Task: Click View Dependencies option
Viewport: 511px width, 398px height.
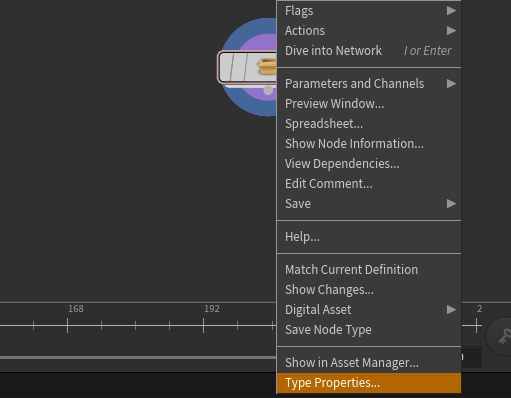Action: (369, 164)
